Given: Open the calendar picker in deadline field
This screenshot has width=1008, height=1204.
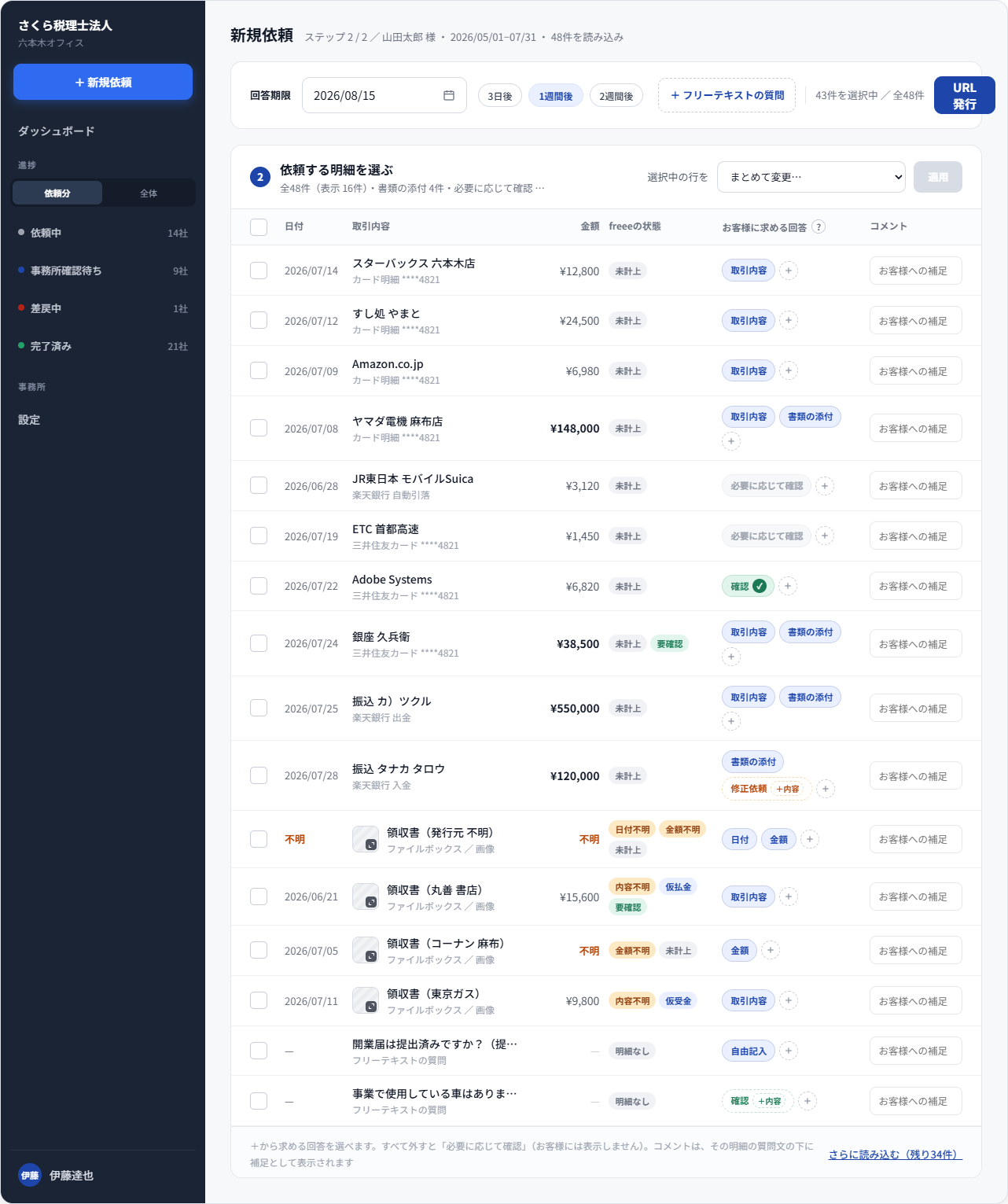Looking at the screenshot, I should [449, 95].
